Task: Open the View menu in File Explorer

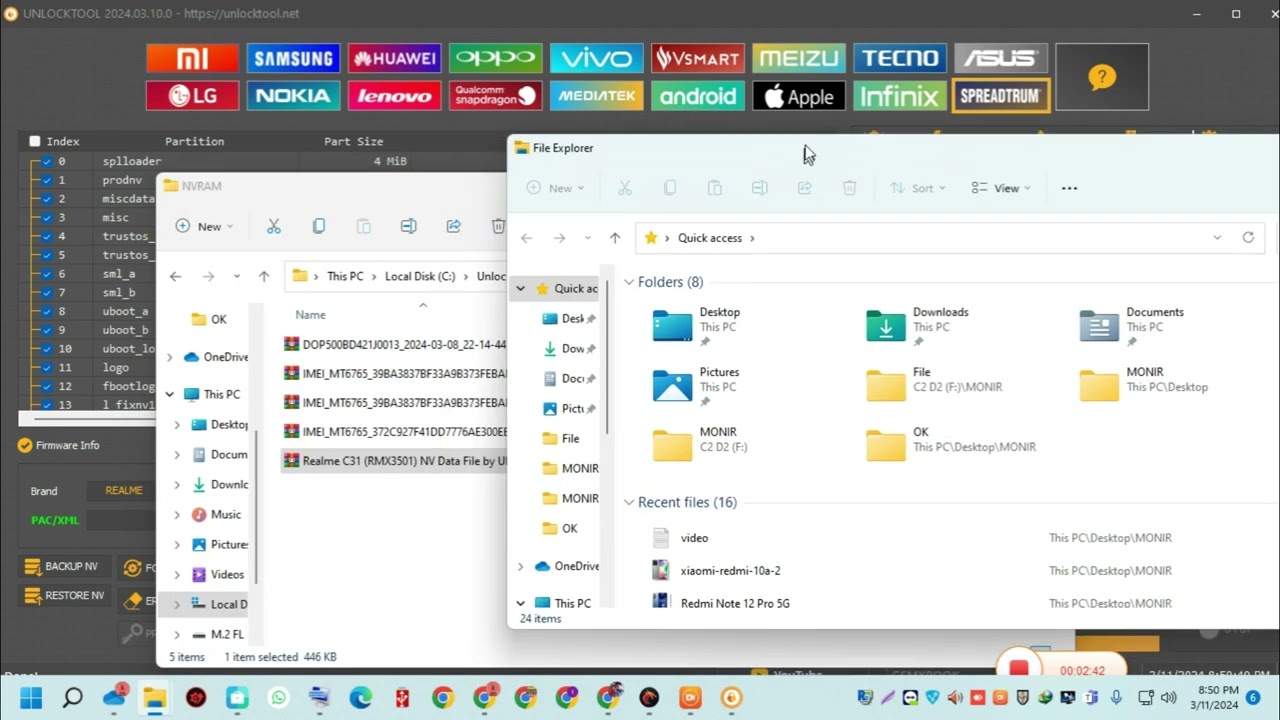Action: pyautogui.click(x=1000, y=187)
